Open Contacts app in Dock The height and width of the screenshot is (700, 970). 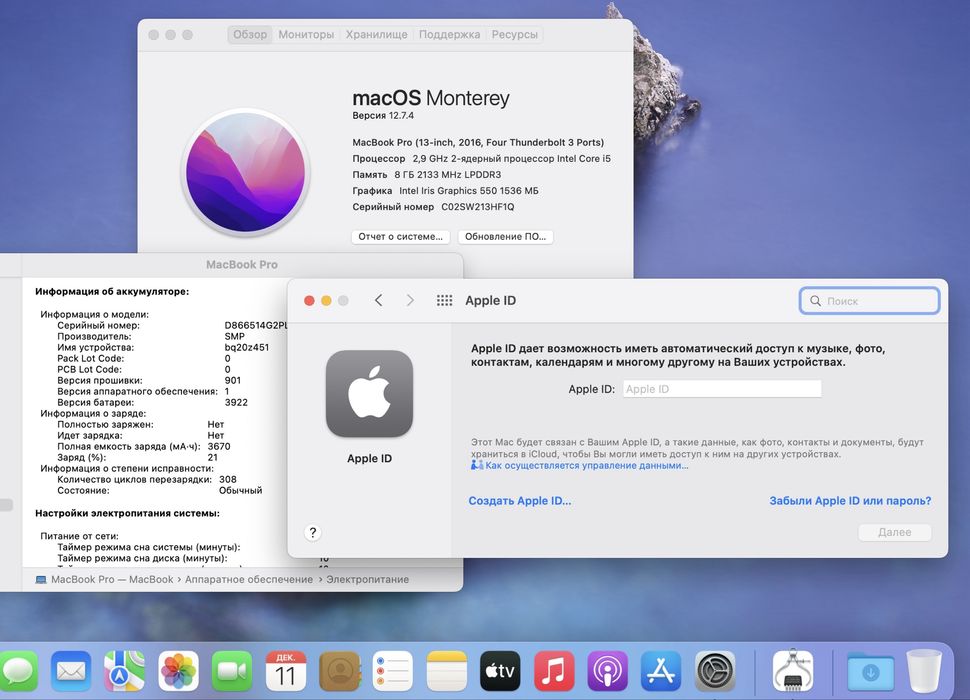[339, 671]
